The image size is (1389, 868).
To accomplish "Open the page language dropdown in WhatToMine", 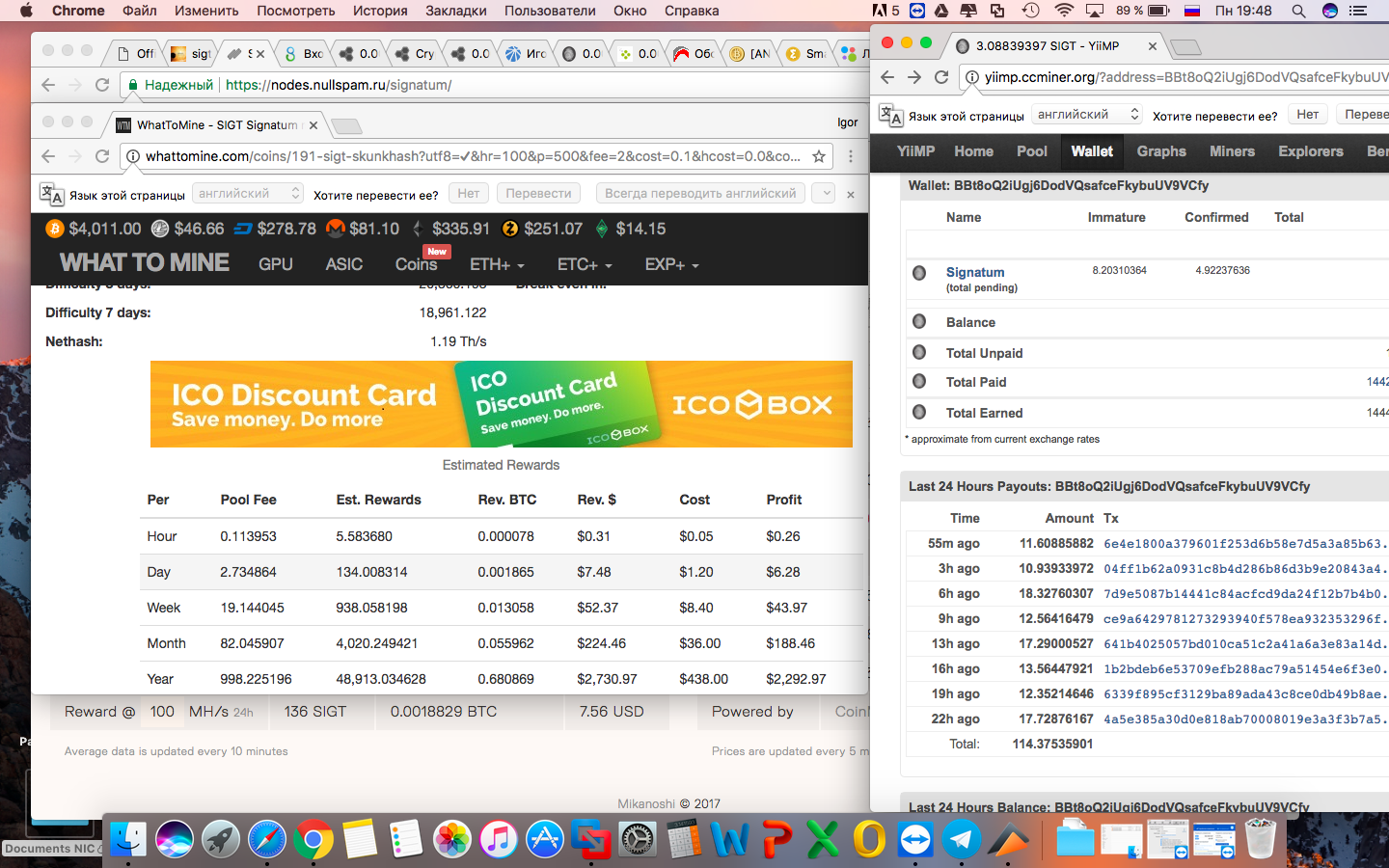I will [249, 194].
